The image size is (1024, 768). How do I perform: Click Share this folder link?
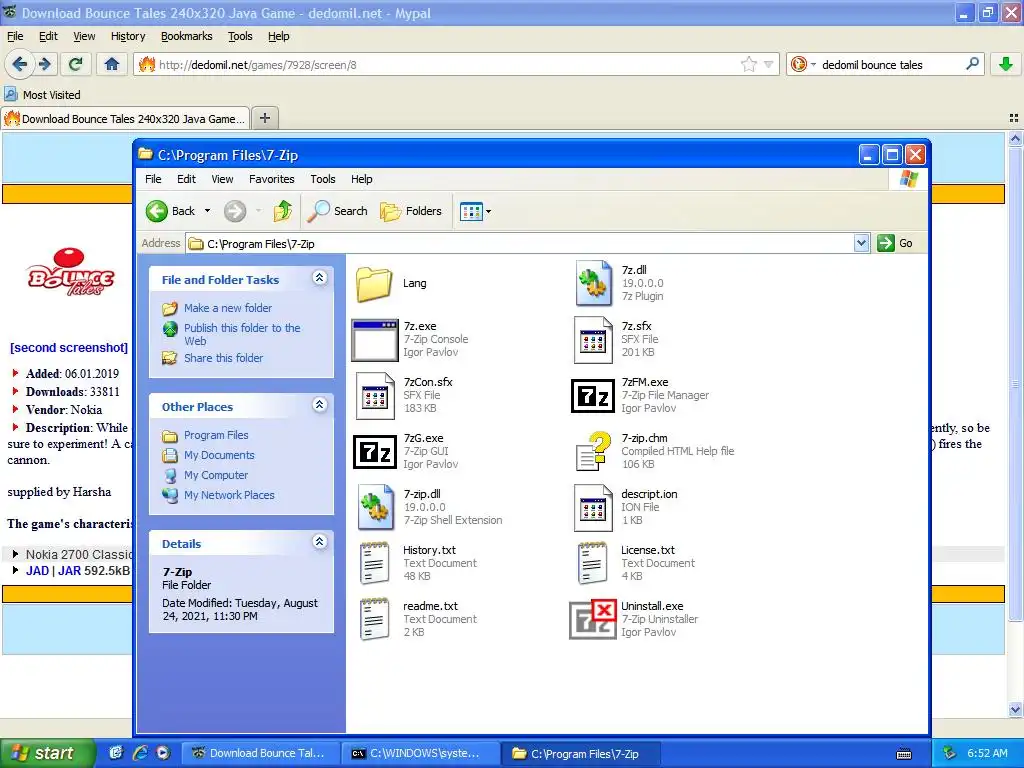tap(223, 358)
